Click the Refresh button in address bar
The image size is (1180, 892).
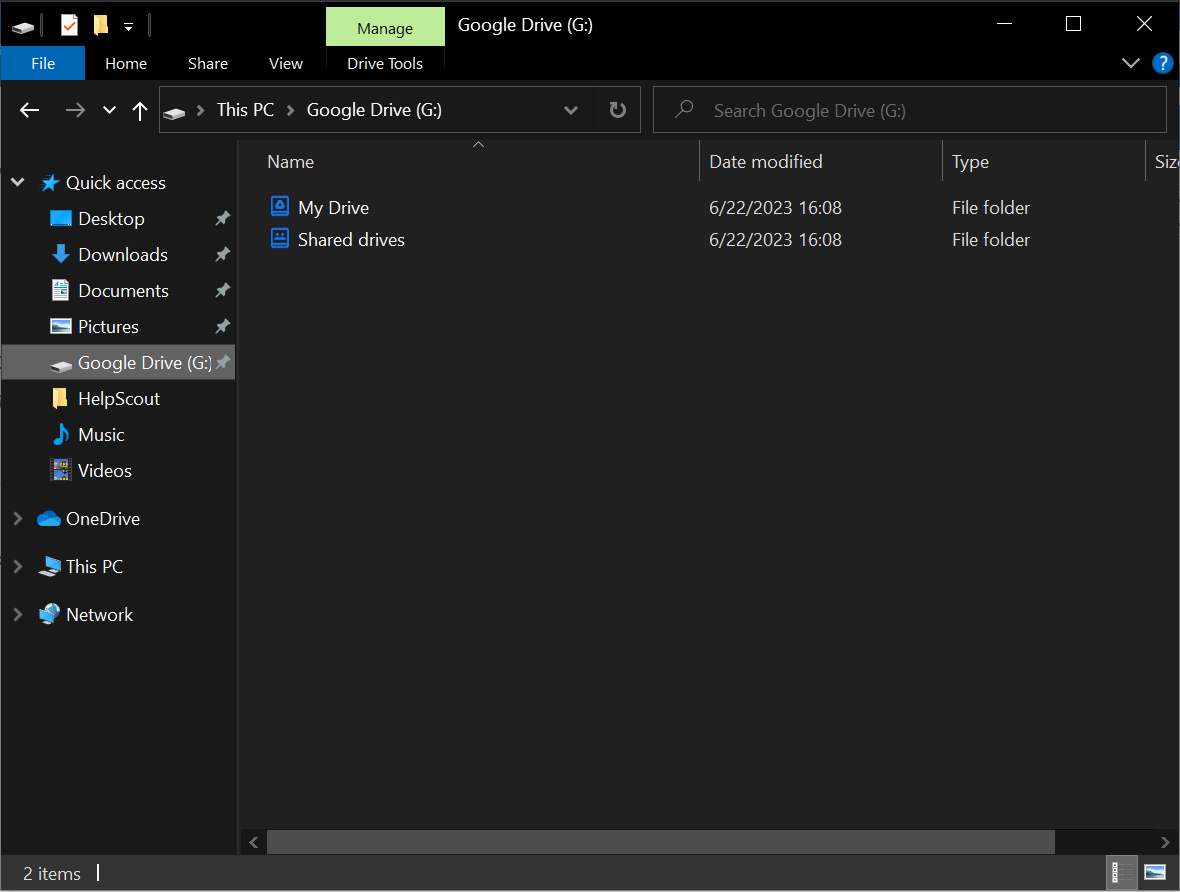click(618, 110)
